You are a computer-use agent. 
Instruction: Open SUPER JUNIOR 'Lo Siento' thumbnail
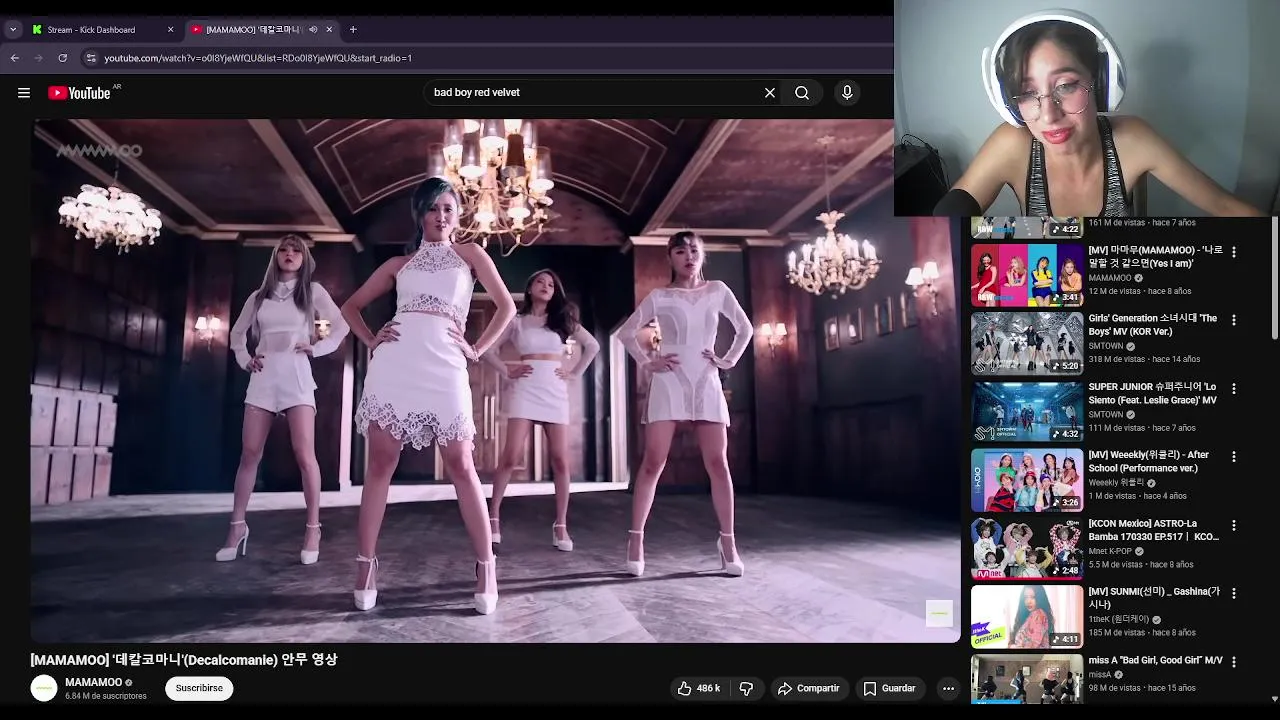click(1027, 412)
